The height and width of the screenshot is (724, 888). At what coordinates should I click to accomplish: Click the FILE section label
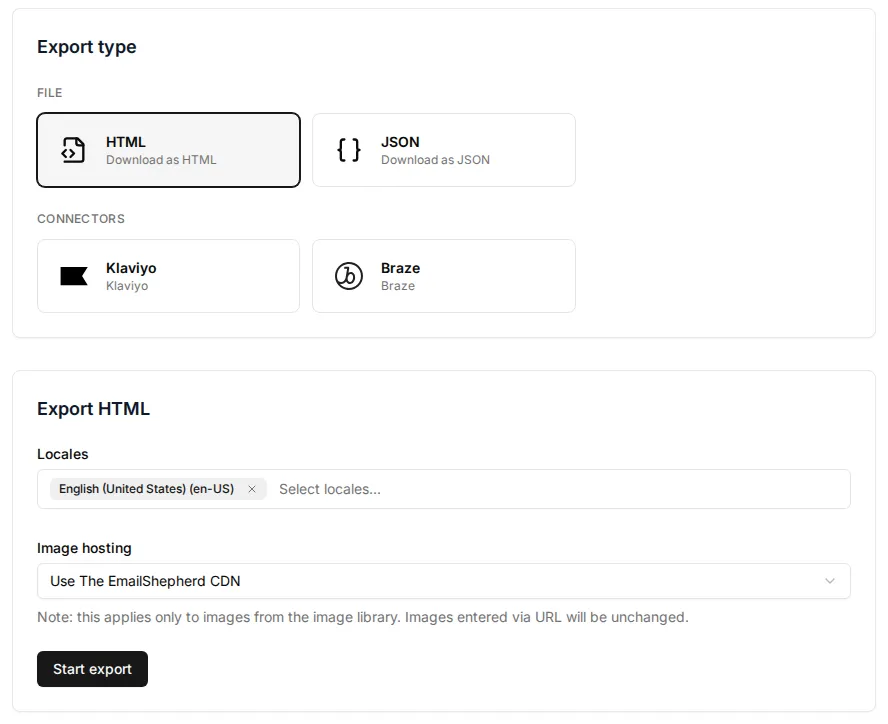click(50, 93)
